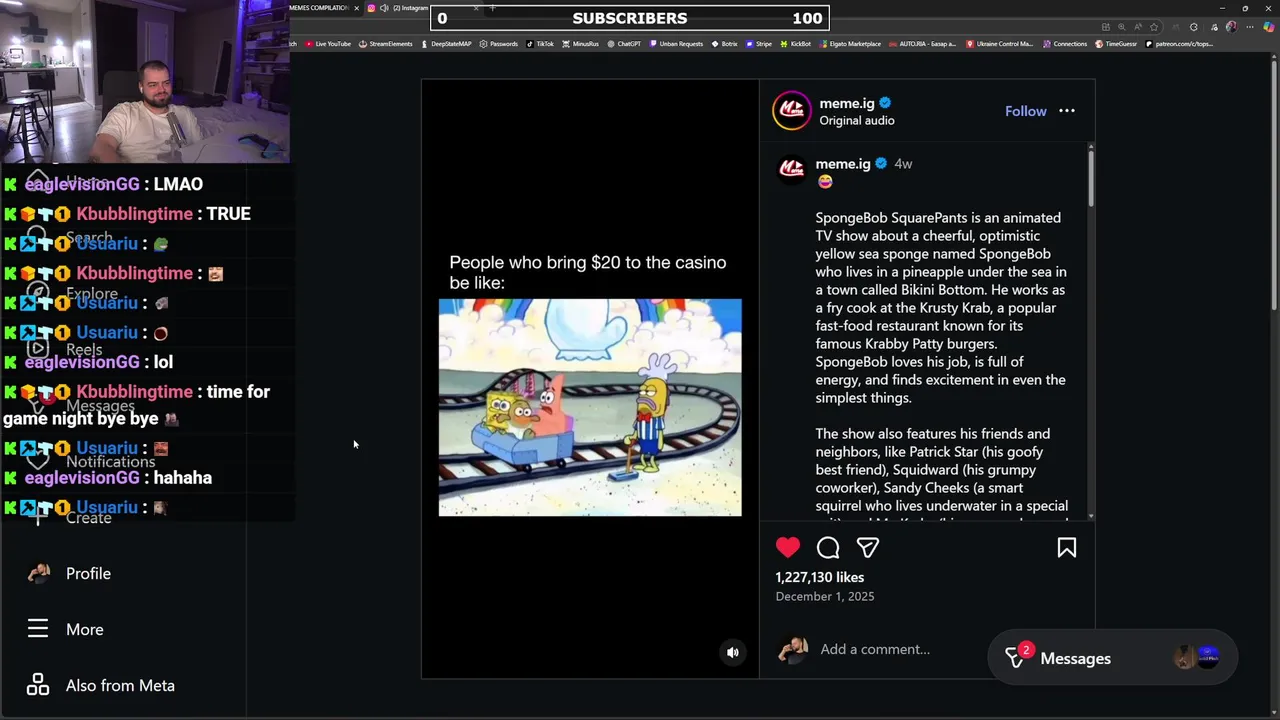The width and height of the screenshot is (1280, 720).
Task: Open Connections bookmark
Action: click(x=1065, y=44)
